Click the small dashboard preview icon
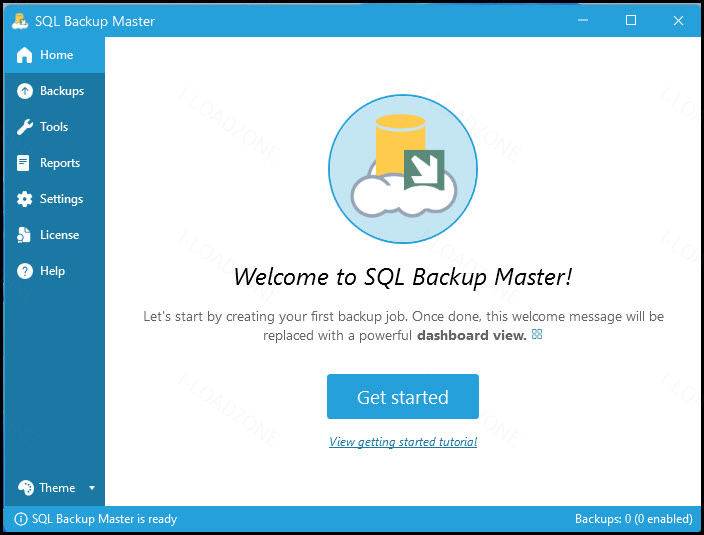Image resolution: width=704 pixels, height=535 pixels. 537,334
